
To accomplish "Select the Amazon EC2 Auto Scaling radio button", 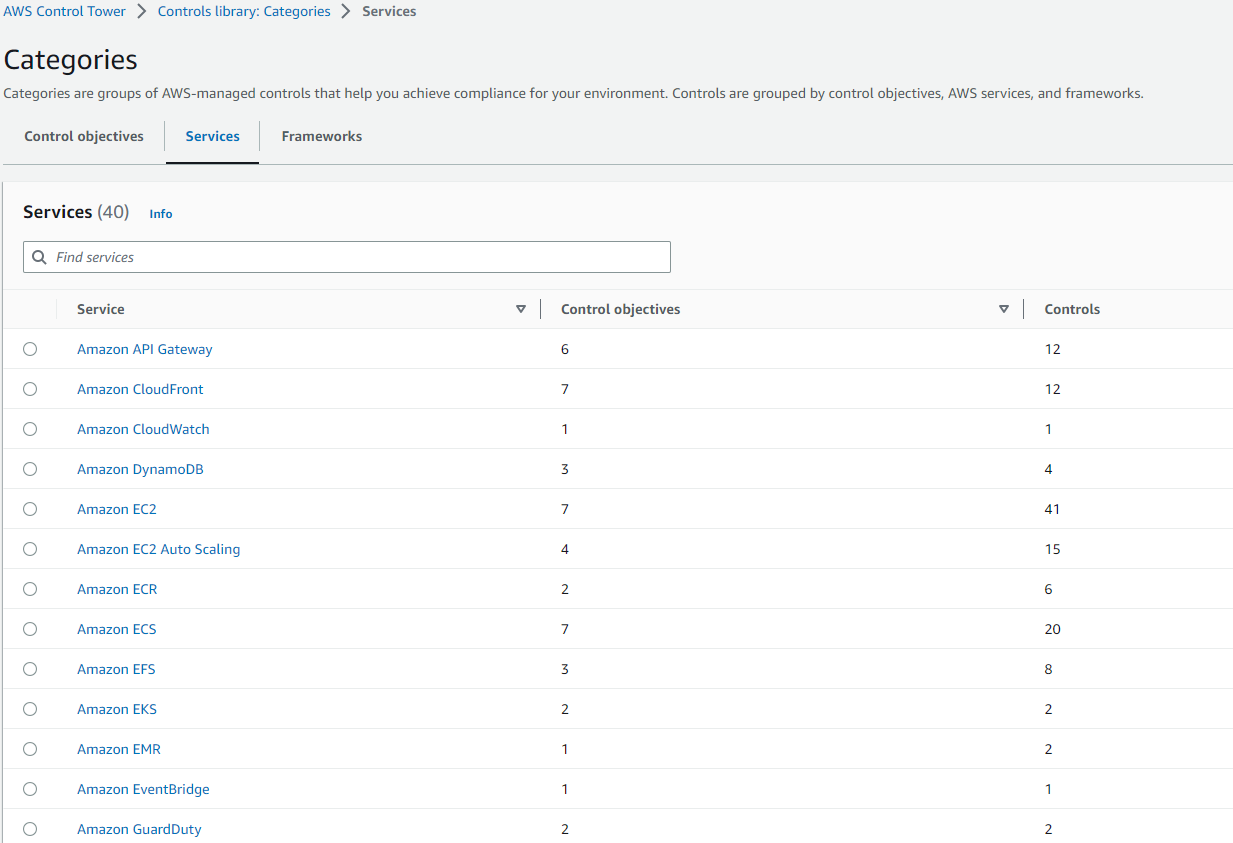I will [30, 549].
